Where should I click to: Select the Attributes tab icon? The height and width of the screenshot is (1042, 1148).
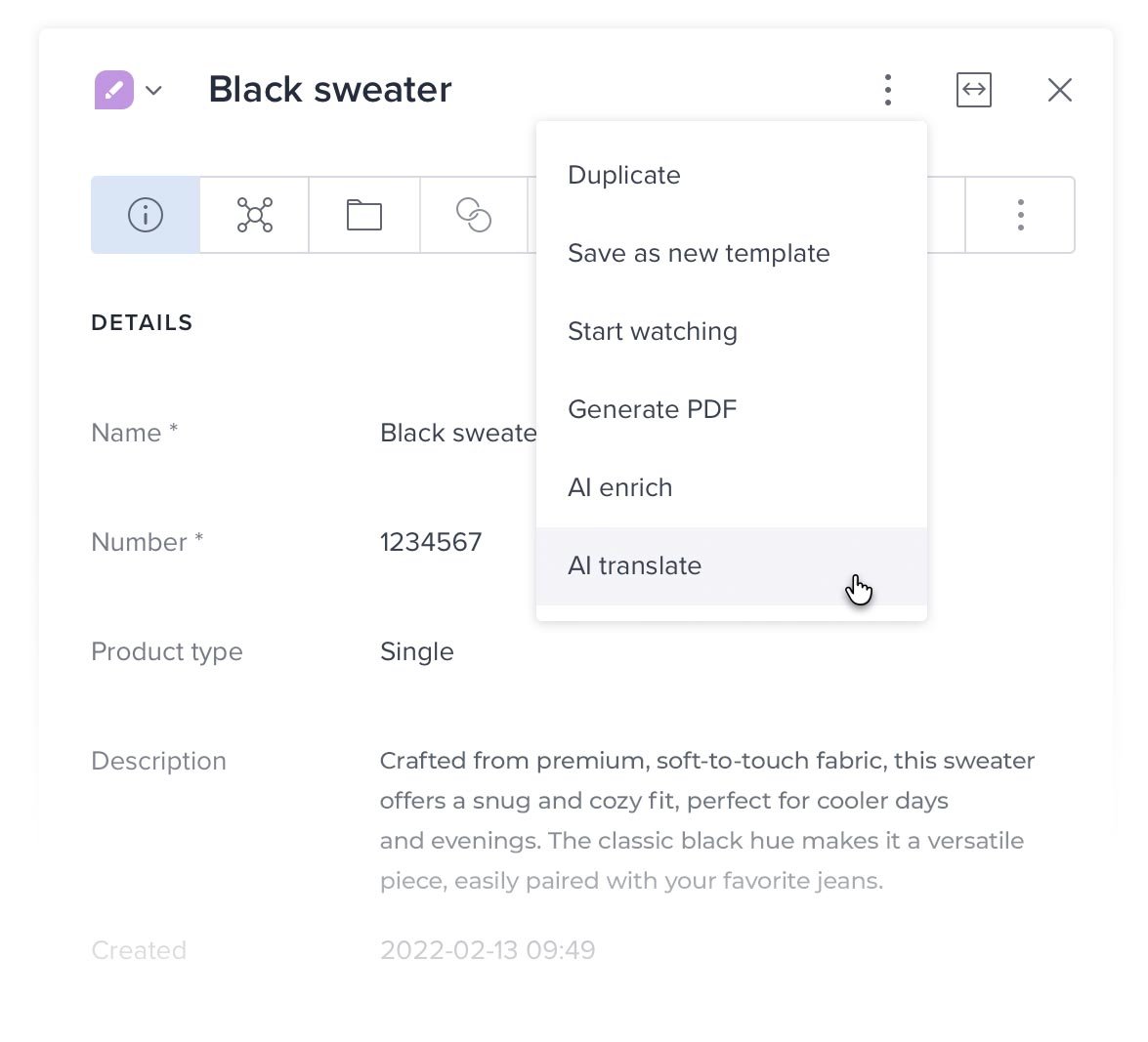pyautogui.click(x=254, y=215)
